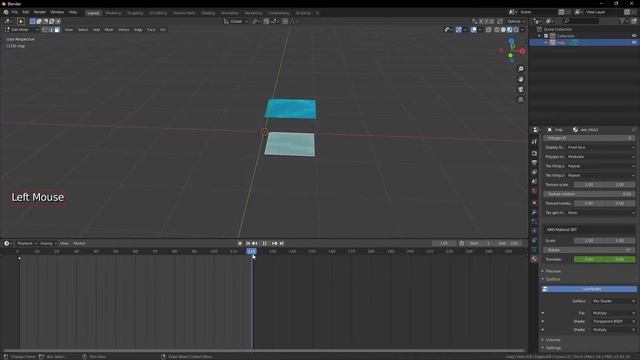The image size is (640, 360).
Task: Open the outliner filter dropdown
Action: tap(623, 21)
